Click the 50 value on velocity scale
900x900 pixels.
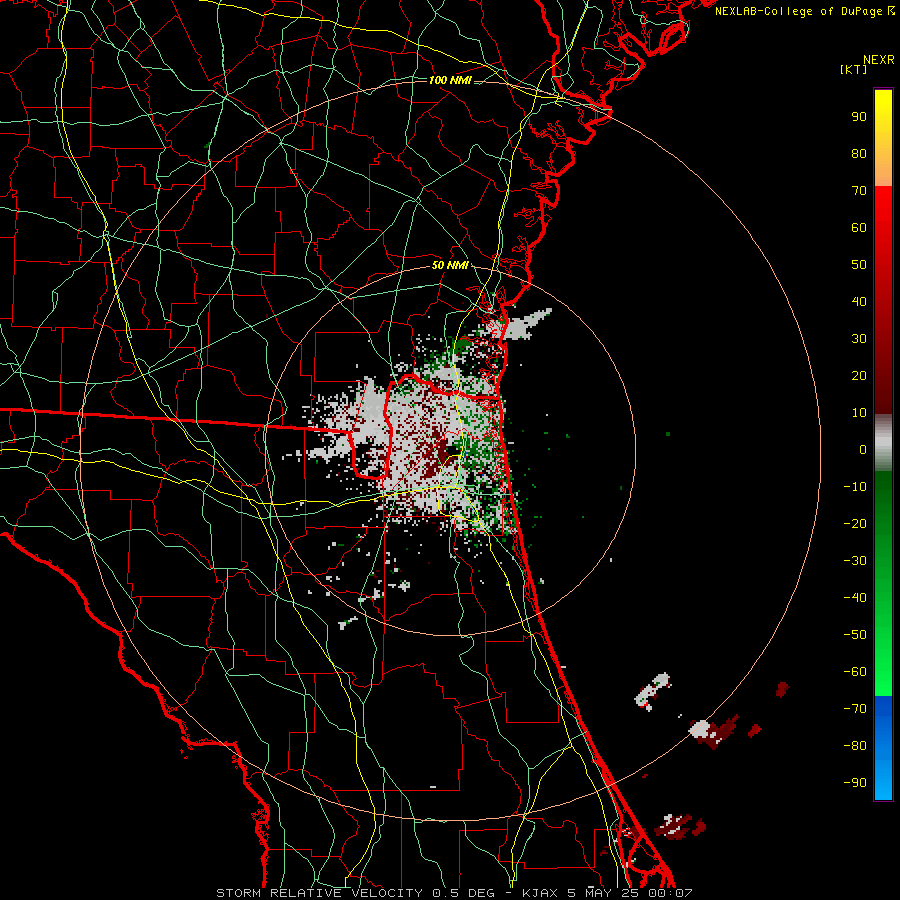click(859, 265)
